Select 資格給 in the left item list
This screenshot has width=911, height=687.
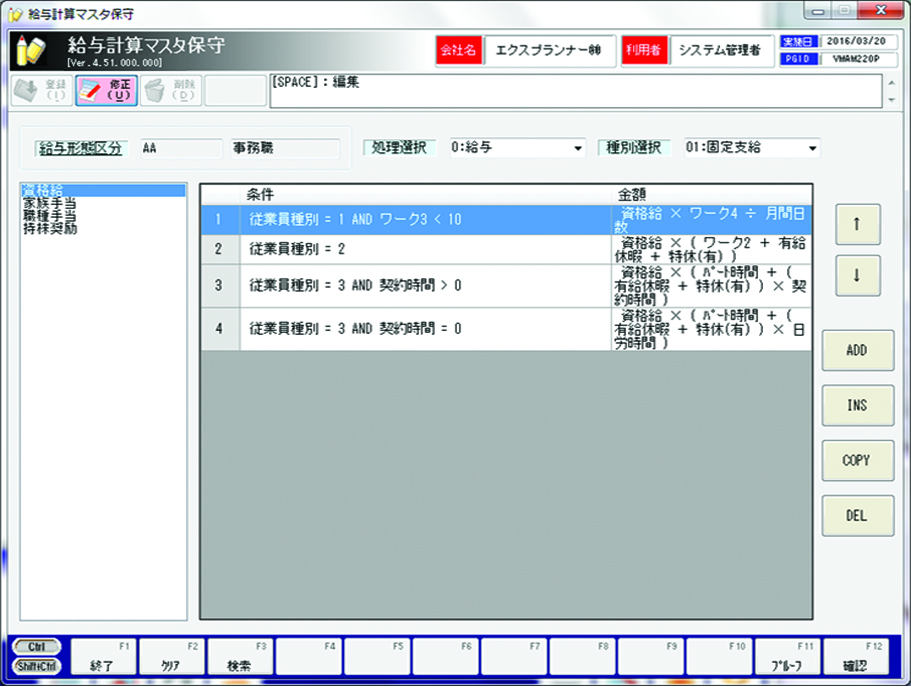tap(43, 190)
